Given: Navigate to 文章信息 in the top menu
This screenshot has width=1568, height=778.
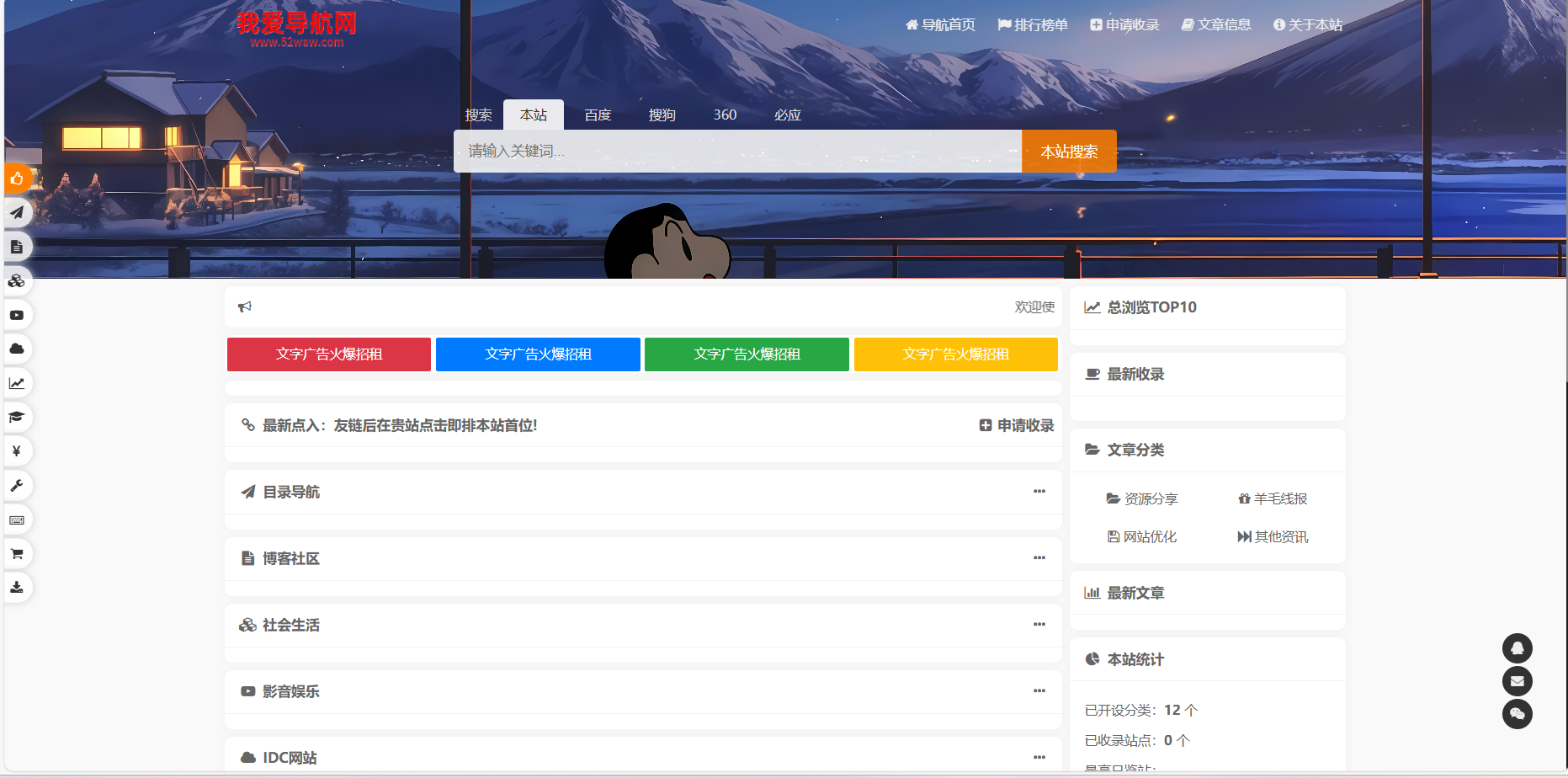Looking at the screenshot, I should point(1216,24).
